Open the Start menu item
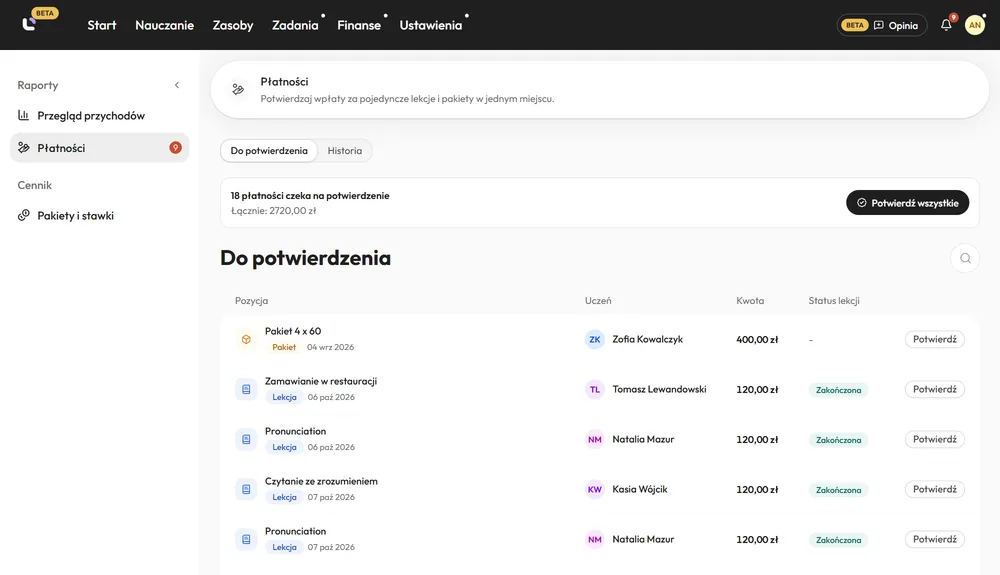Viewport: 1000px width, 575px height. 102,25
